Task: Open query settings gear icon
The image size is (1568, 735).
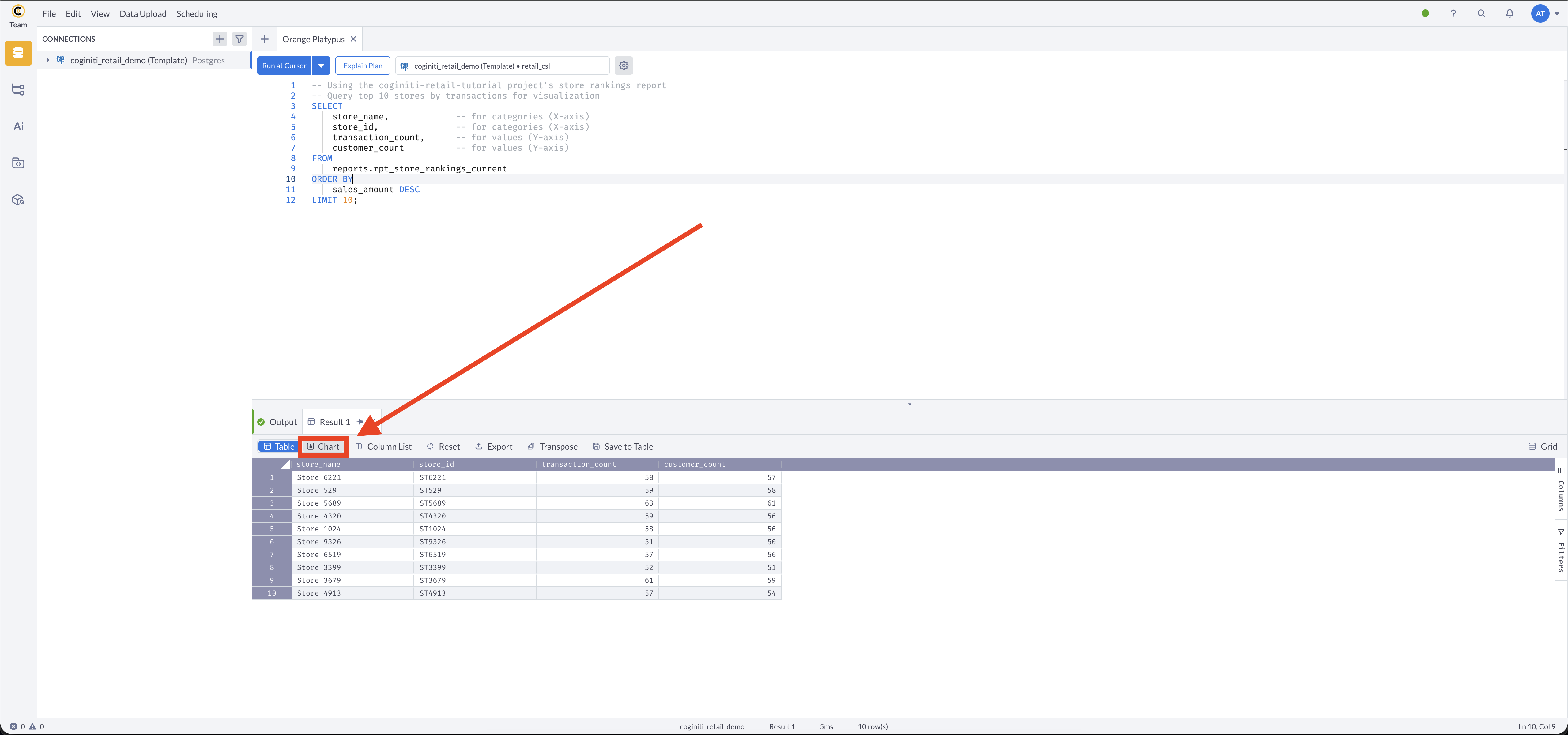Action: tap(623, 66)
